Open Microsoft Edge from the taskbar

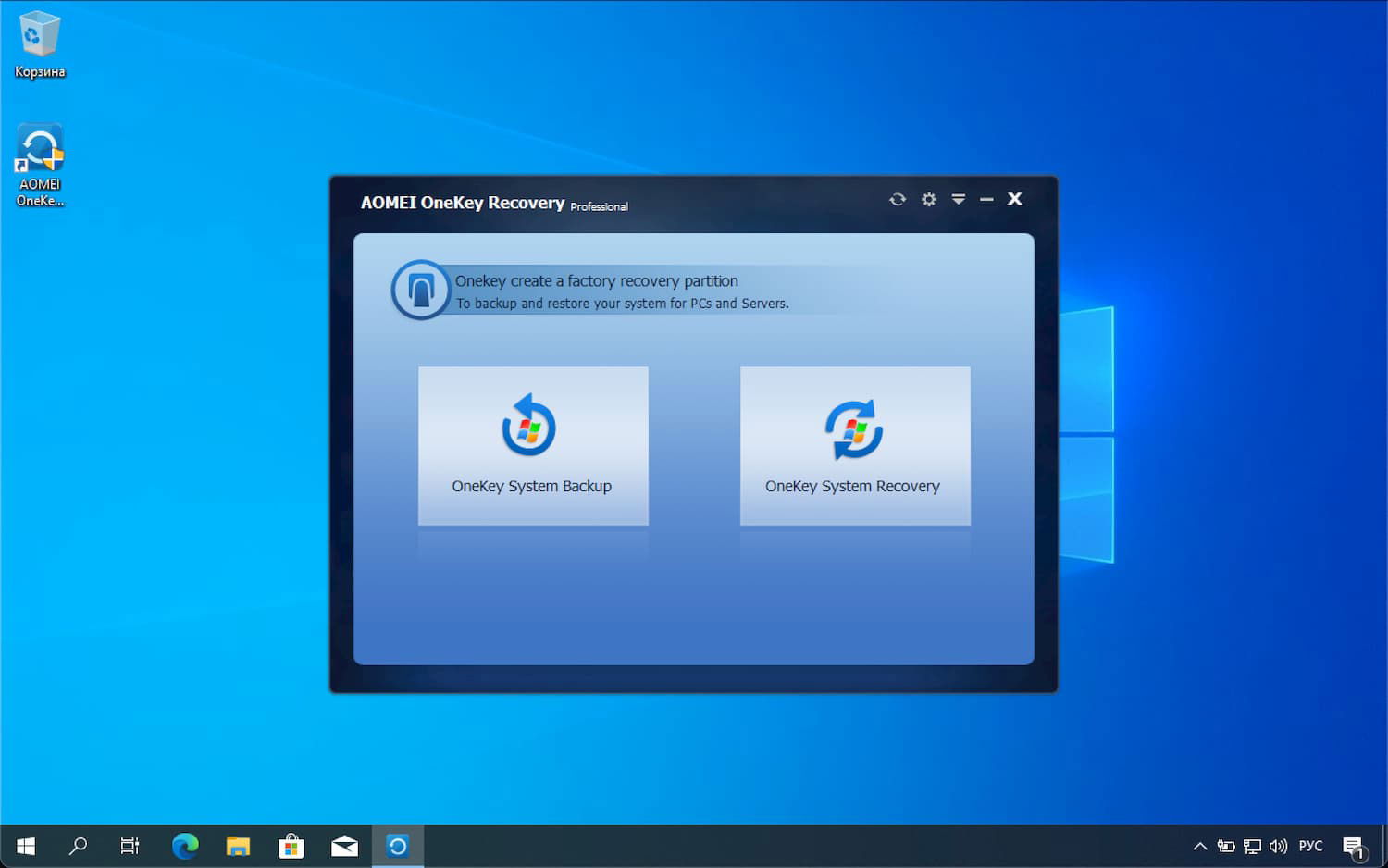184,845
